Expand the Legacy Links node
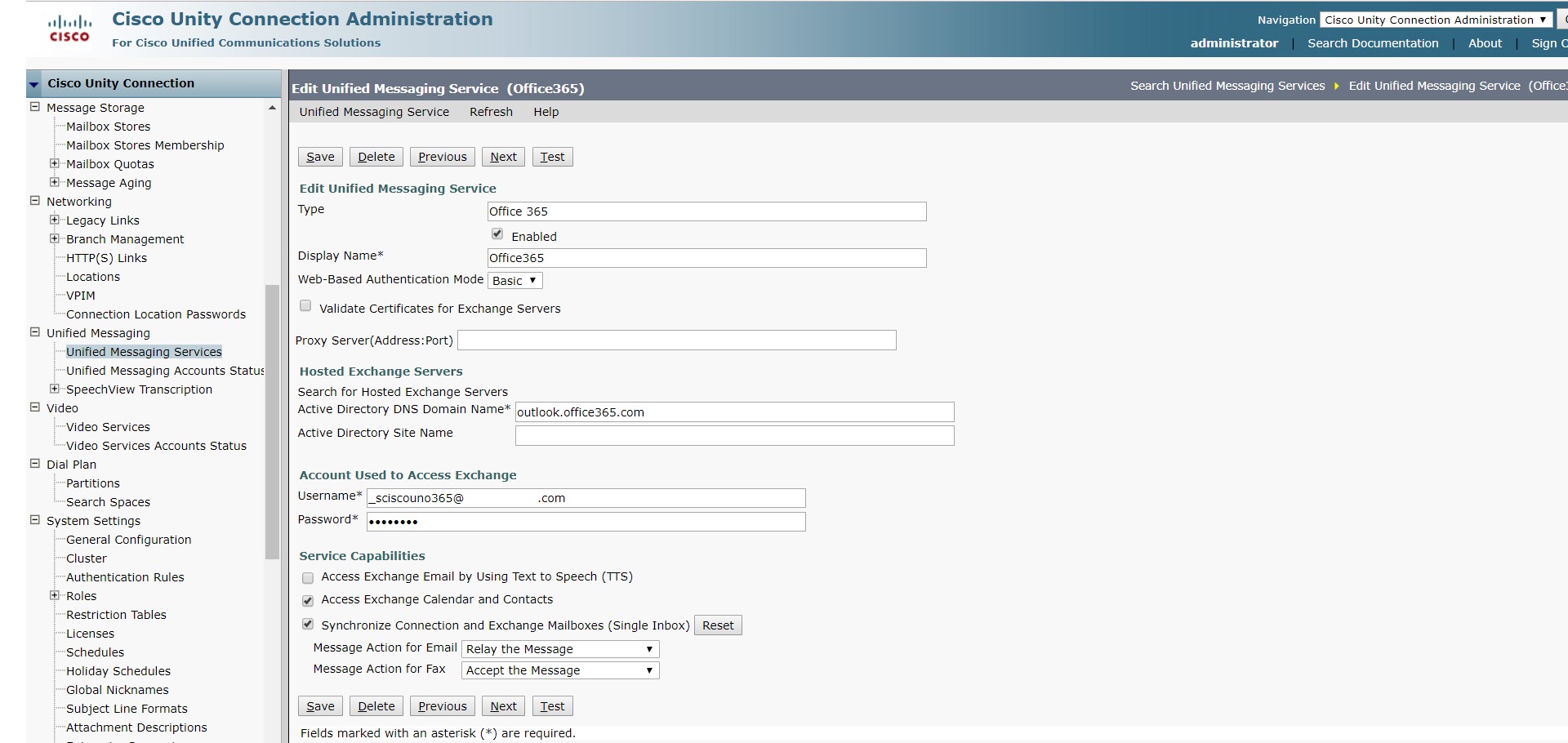This screenshot has width=1568, height=743. click(55, 220)
